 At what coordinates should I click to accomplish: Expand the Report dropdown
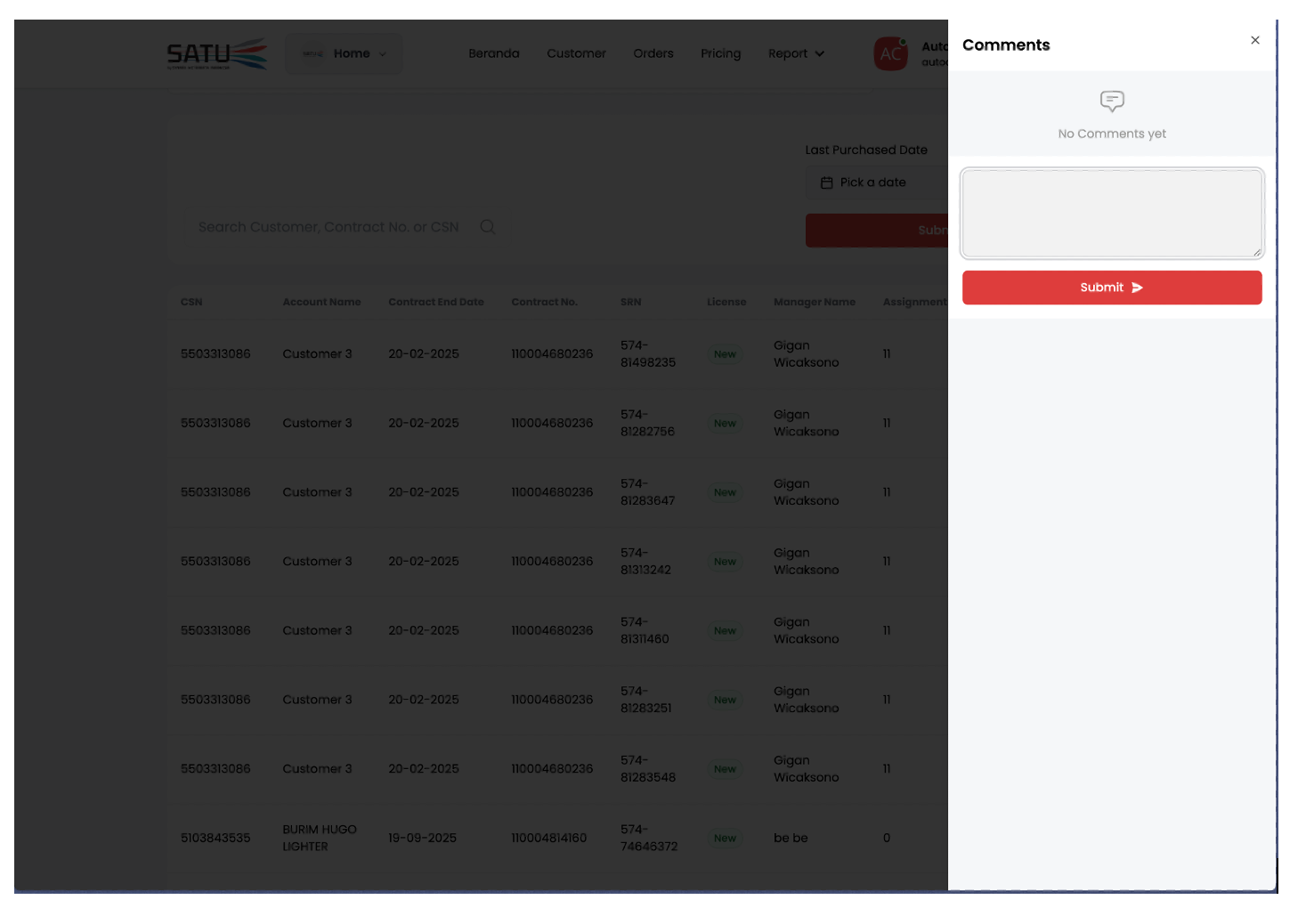(x=796, y=53)
